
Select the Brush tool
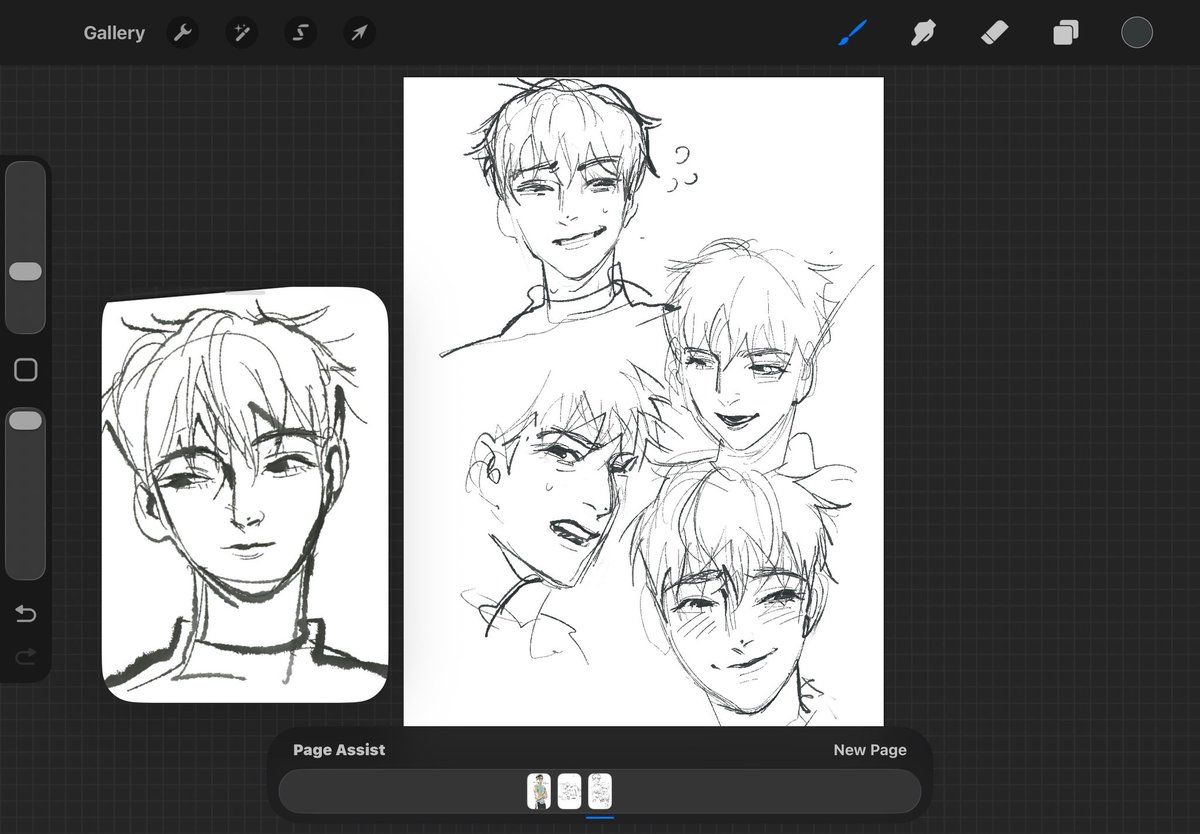click(851, 31)
